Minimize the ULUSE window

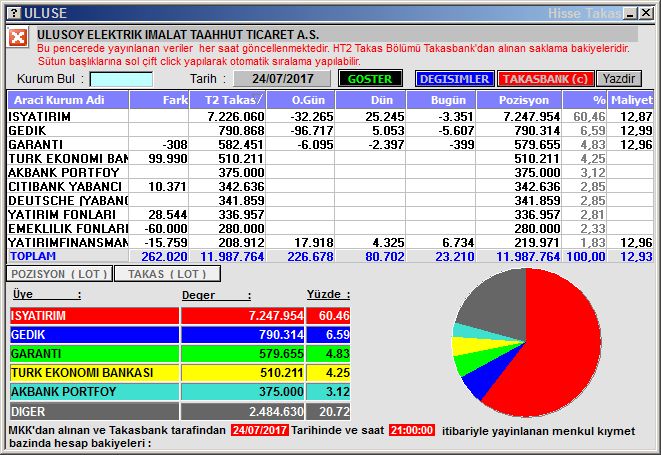(631, 13)
